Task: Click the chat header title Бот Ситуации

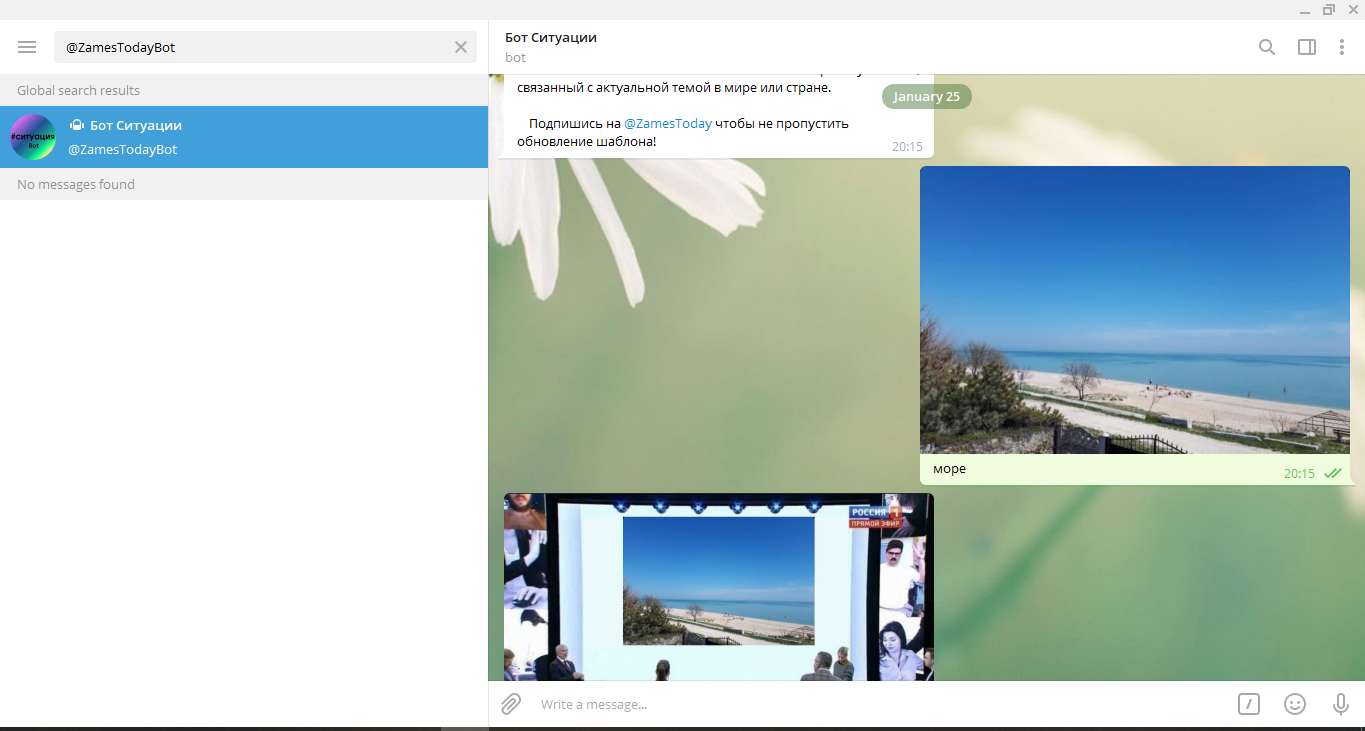Action: point(551,38)
